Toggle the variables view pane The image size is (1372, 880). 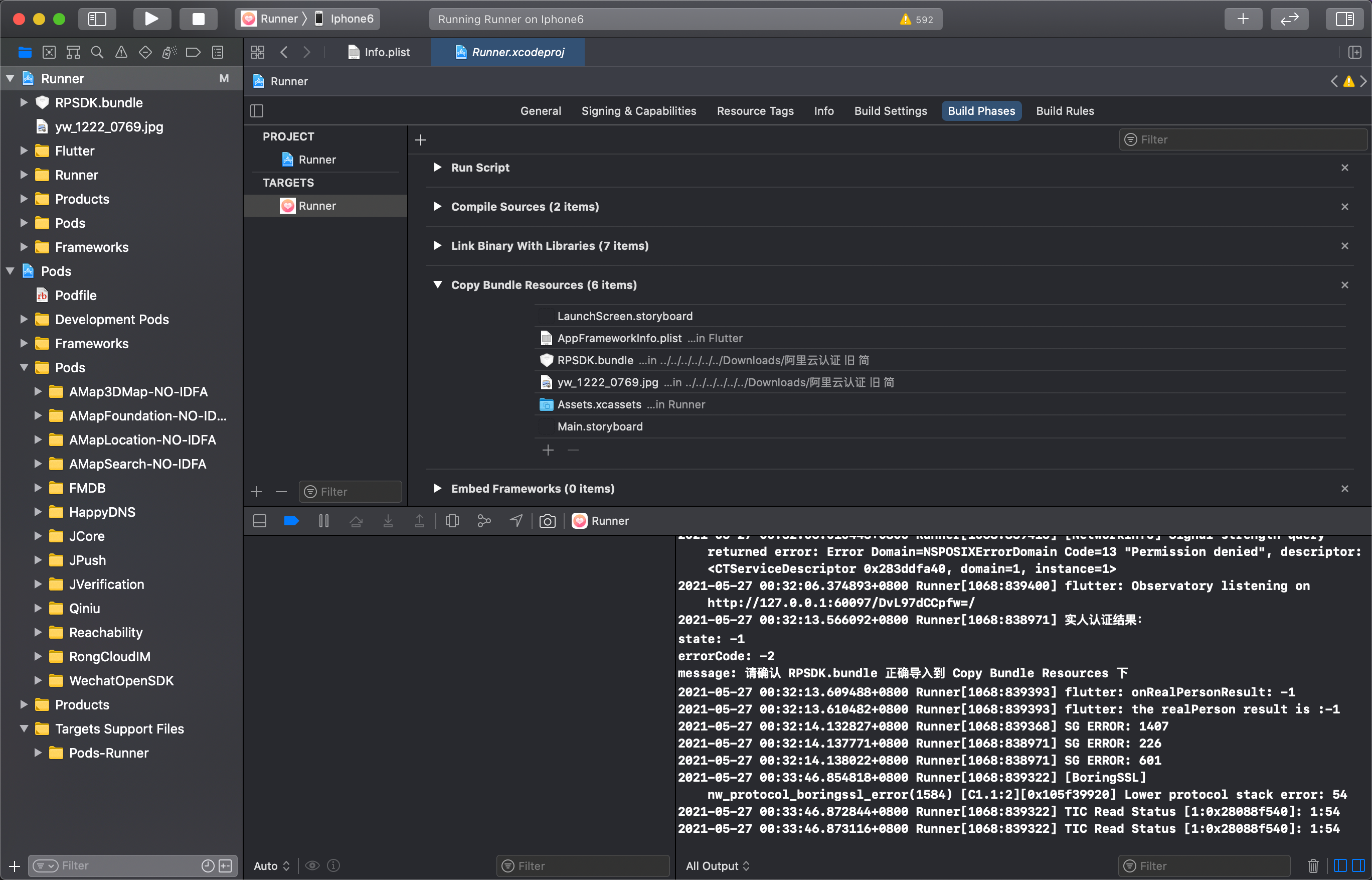(x=1340, y=866)
